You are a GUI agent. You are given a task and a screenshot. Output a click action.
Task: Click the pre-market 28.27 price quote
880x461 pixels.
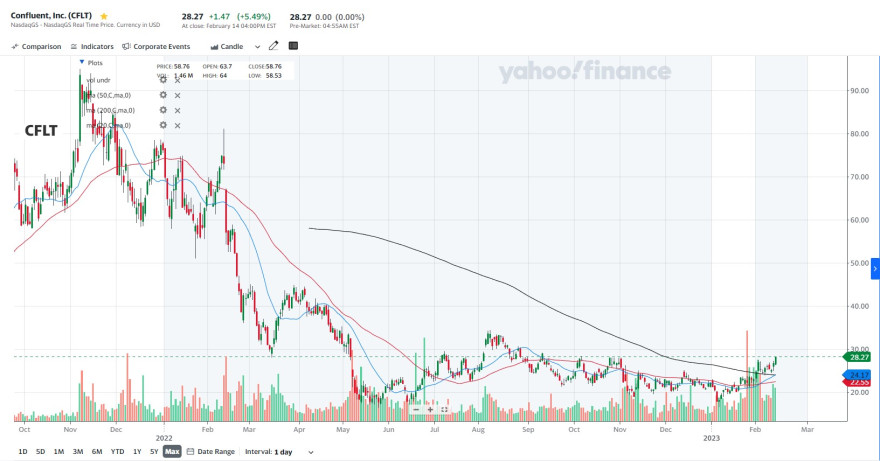300,17
